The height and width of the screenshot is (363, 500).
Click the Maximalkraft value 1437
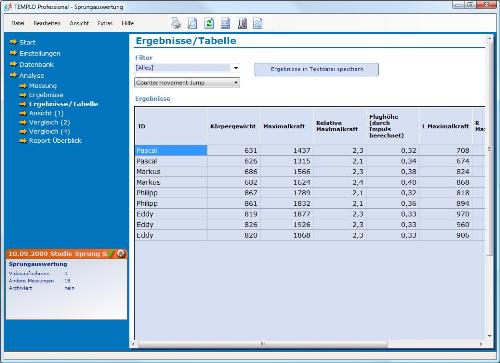click(302, 150)
